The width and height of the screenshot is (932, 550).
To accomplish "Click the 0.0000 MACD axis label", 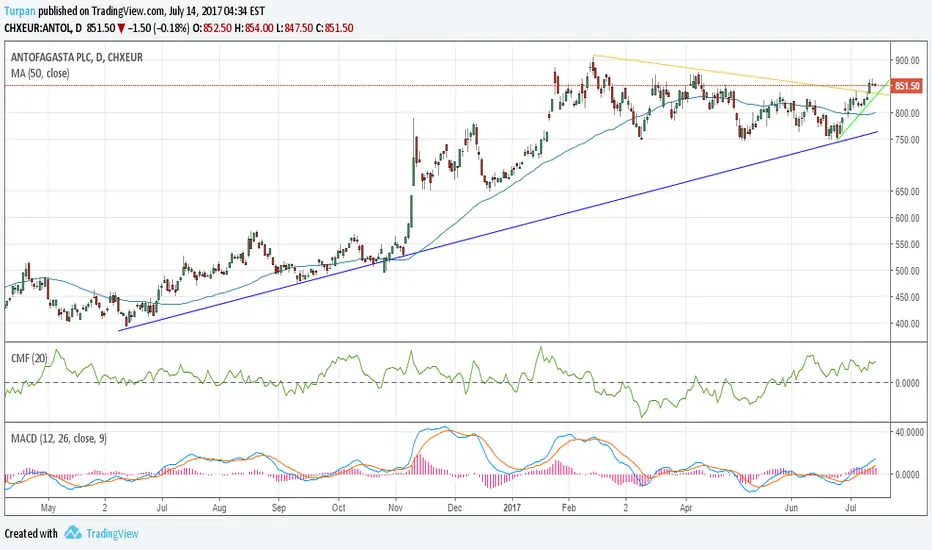I will pos(907,474).
